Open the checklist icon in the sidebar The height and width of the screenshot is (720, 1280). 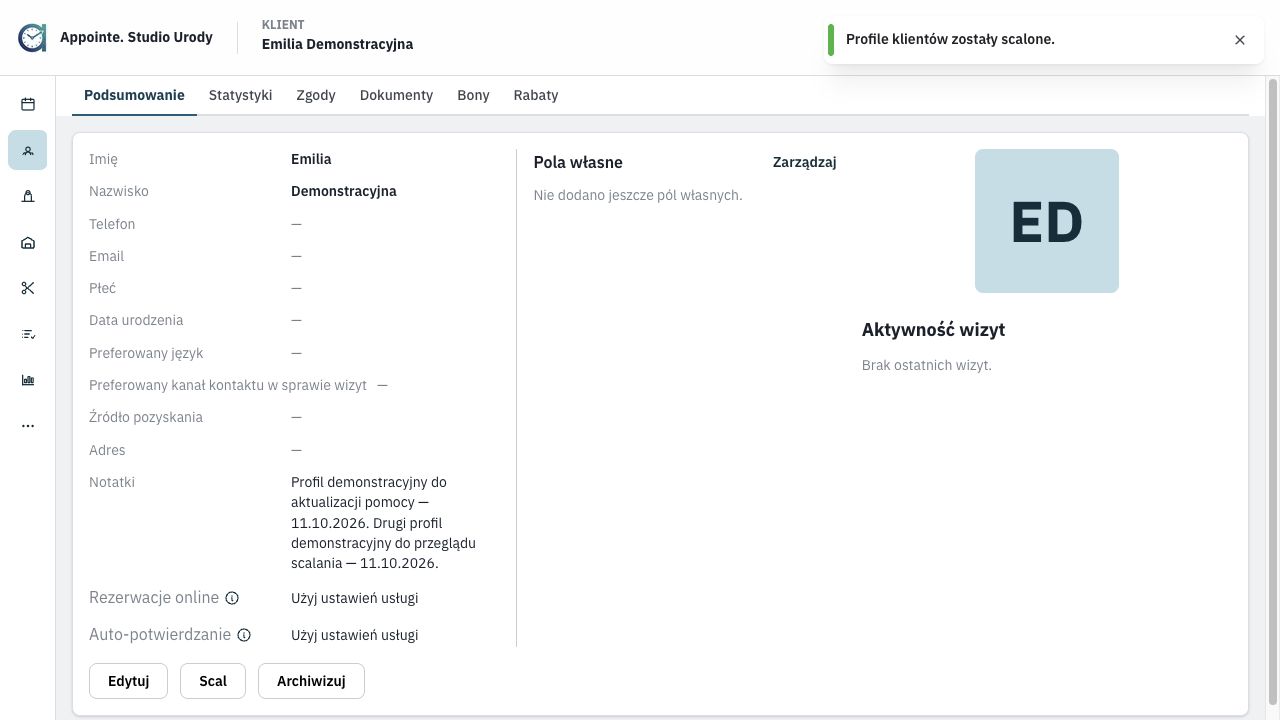[x=28, y=334]
